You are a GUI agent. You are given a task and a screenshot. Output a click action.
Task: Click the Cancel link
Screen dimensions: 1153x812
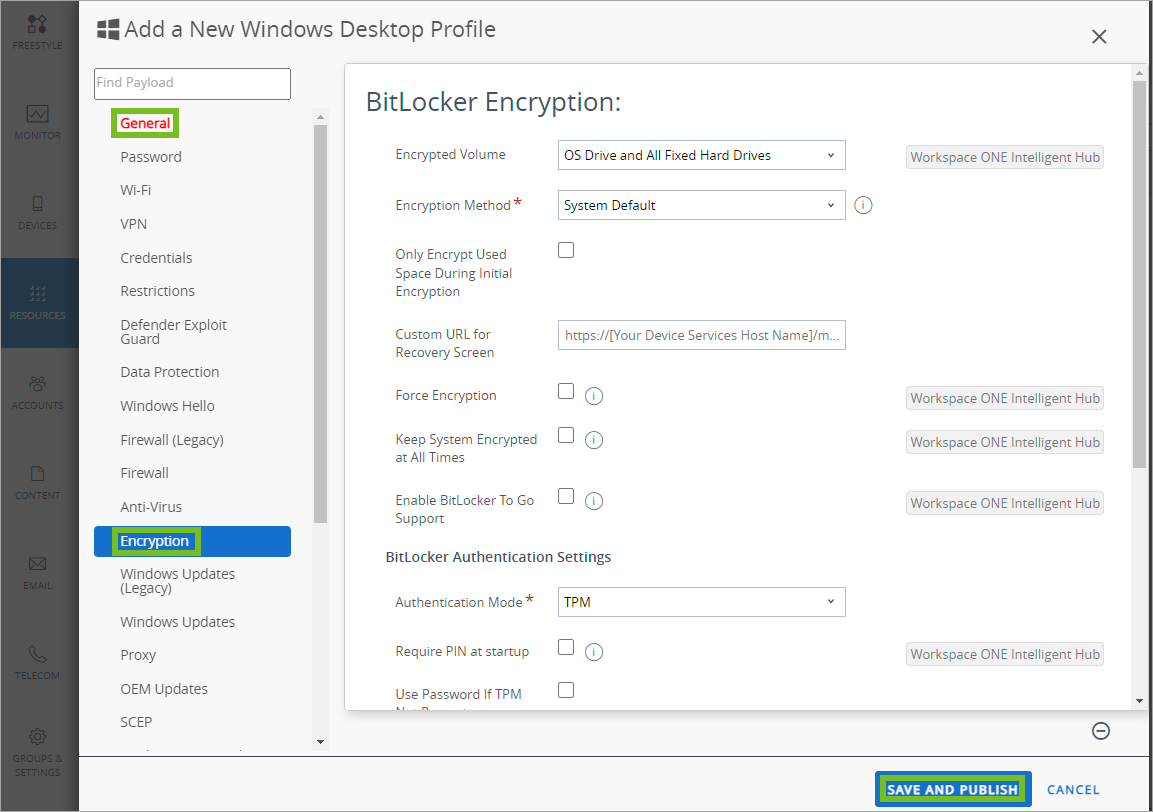[1073, 789]
